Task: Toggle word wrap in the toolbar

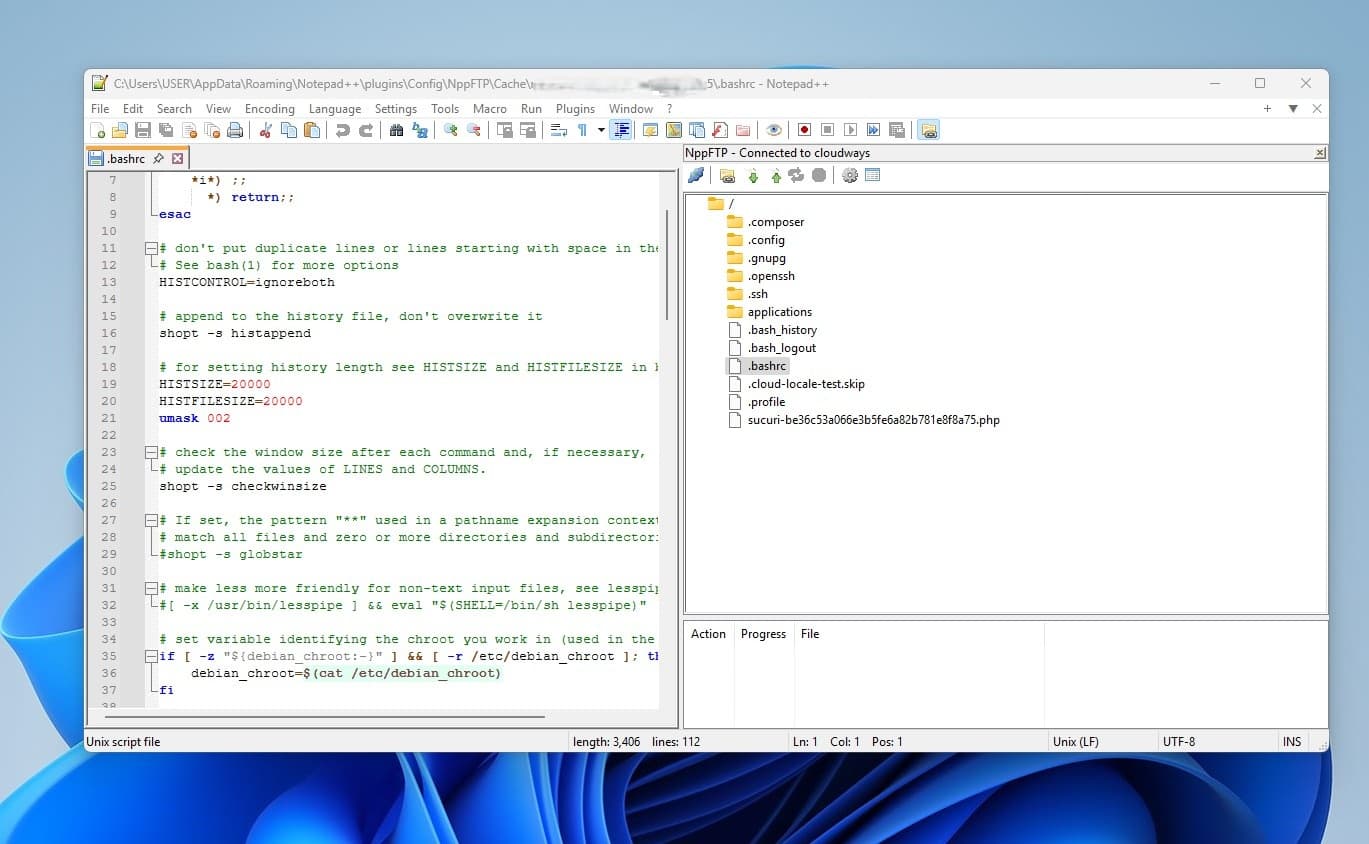Action: (558, 130)
